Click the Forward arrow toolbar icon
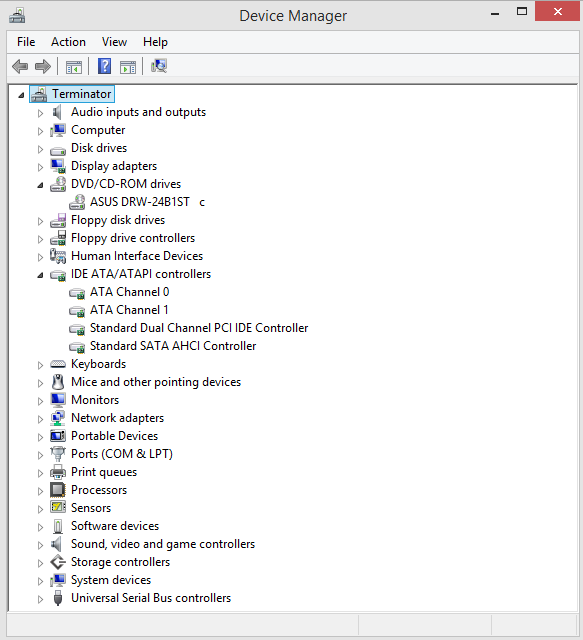Screen dimensions: 583x640 (x=43, y=67)
